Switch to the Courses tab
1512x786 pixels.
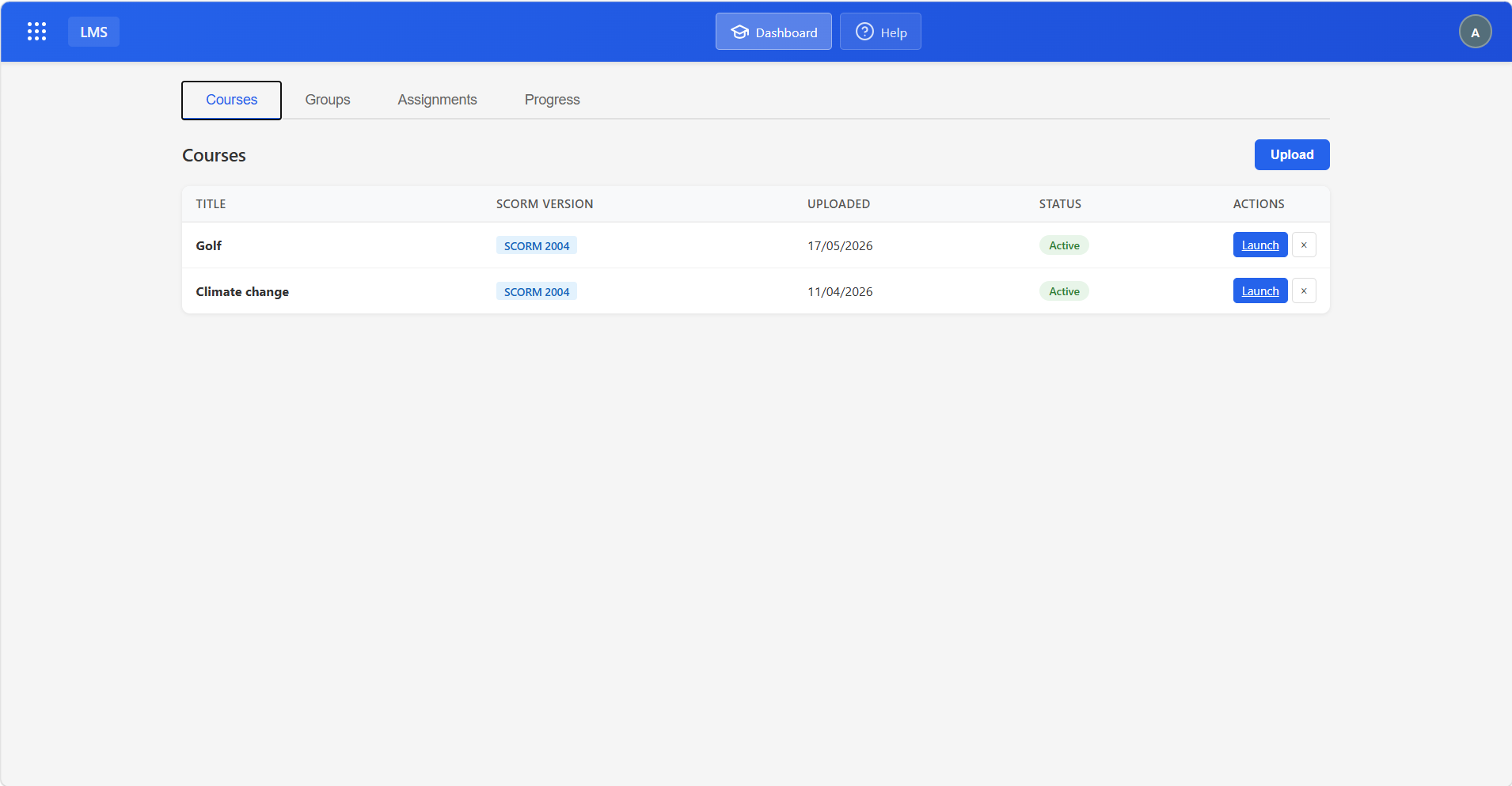231,100
